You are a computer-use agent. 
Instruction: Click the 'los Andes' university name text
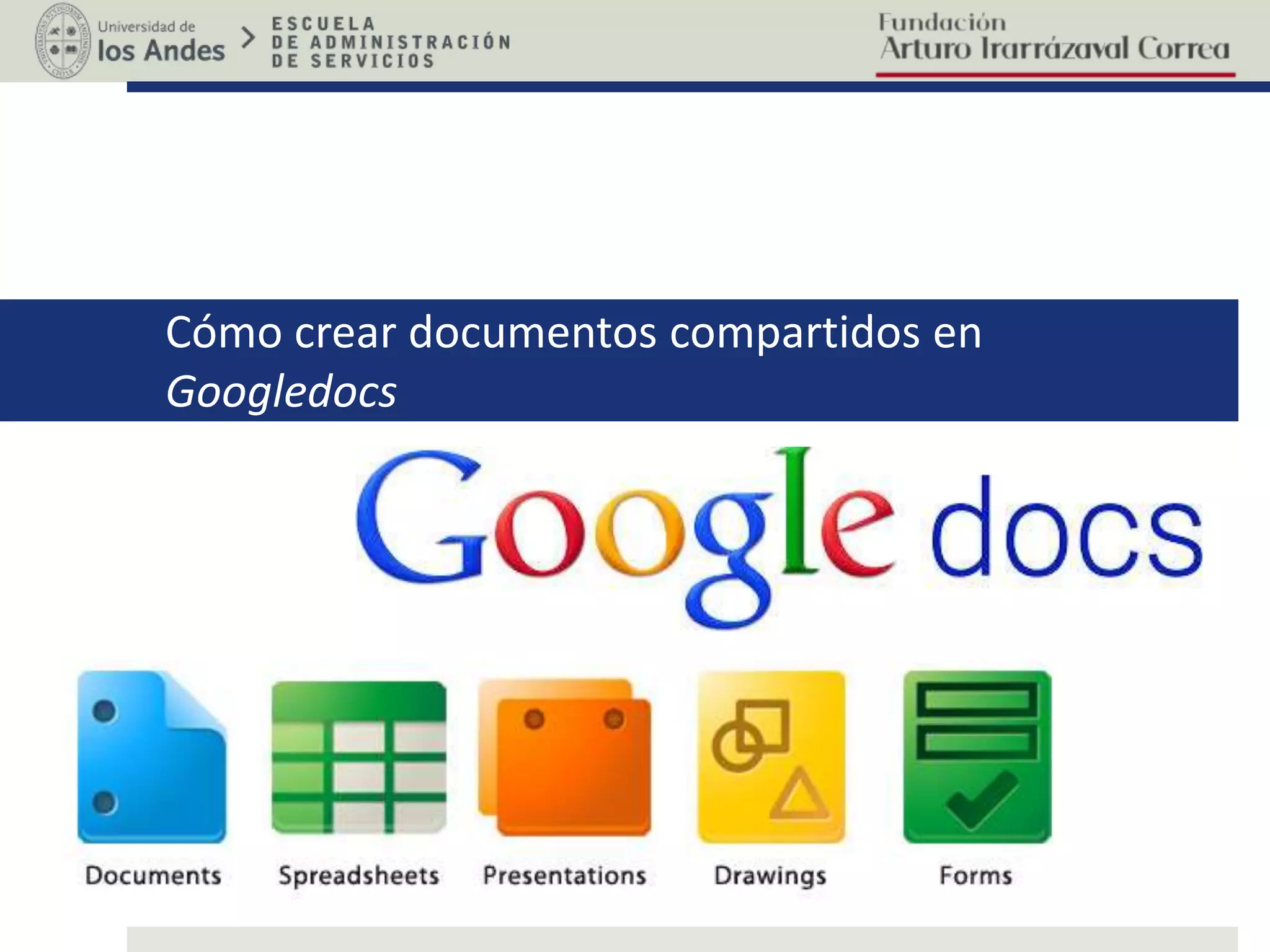[161, 51]
